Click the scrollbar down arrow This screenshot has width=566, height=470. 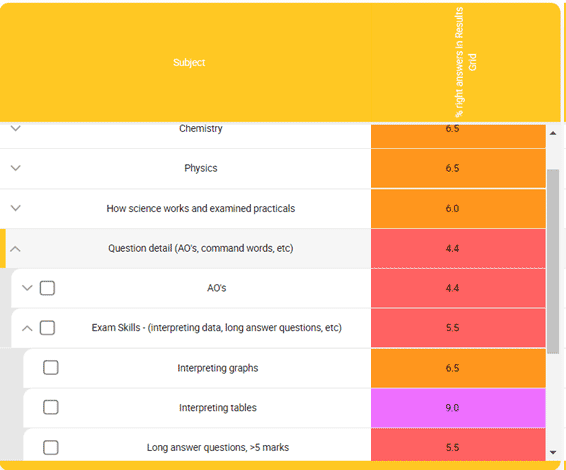tap(553, 452)
